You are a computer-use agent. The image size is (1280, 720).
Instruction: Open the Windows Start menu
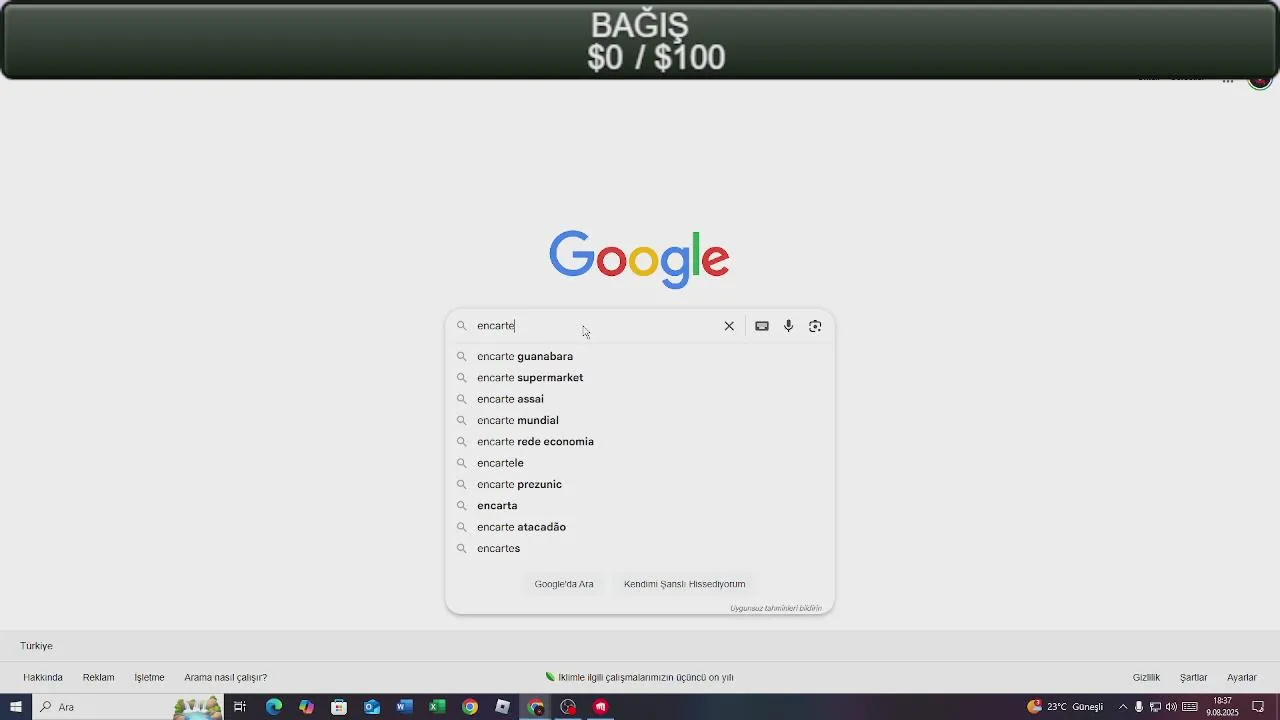click(x=15, y=707)
